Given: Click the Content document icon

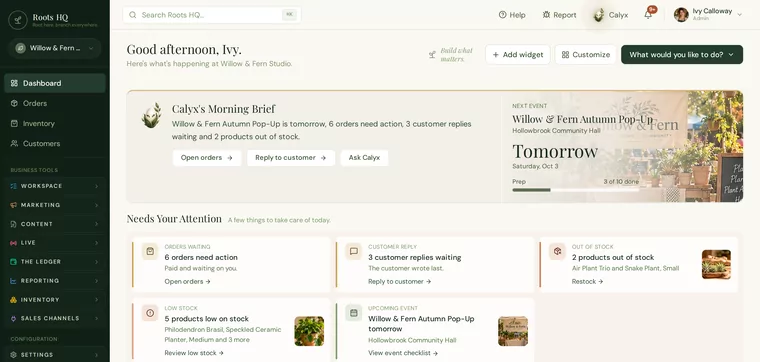Looking at the screenshot, I should point(14,224).
